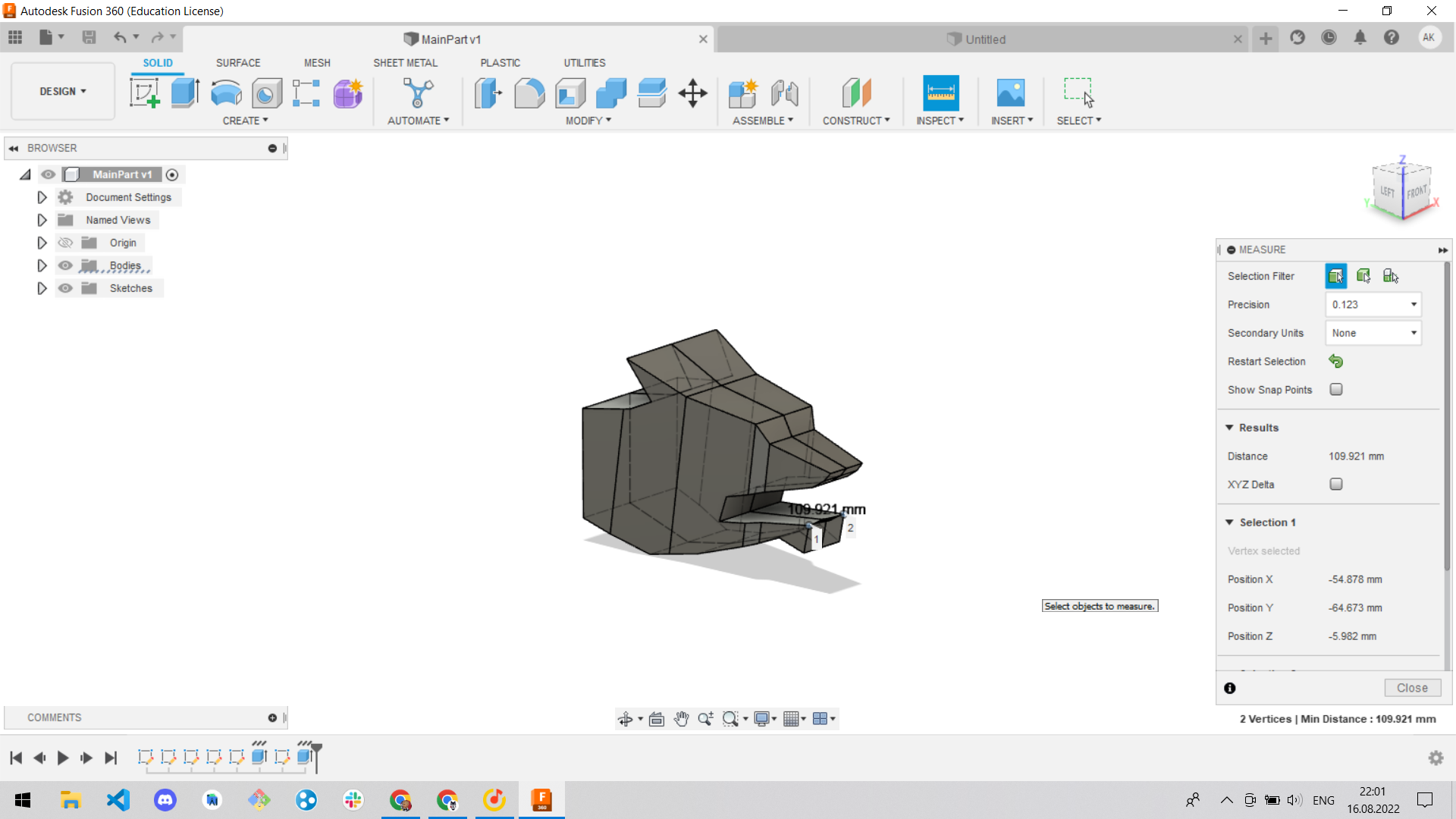The height and width of the screenshot is (819, 1456).
Task: Select the Move/Copy tool
Action: coord(692,93)
